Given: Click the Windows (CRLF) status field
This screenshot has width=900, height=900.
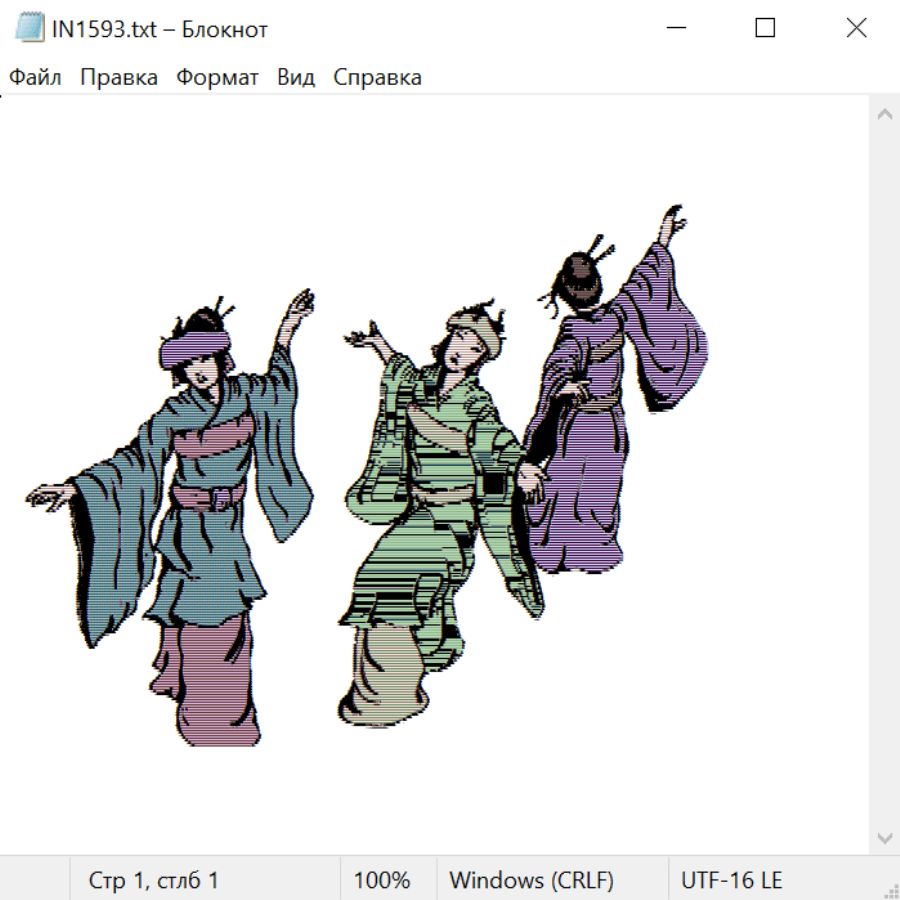Looking at the screenshot, I should point(531,880).
